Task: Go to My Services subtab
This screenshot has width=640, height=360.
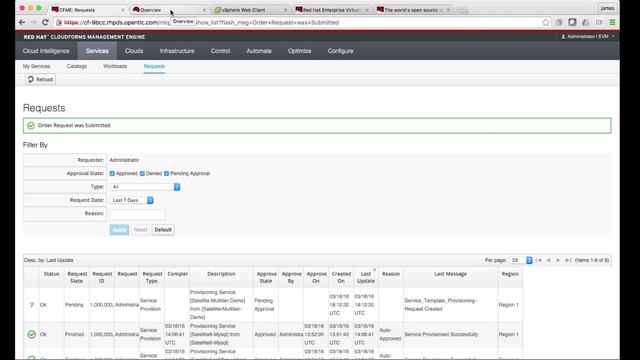Action: coord(37,66)
